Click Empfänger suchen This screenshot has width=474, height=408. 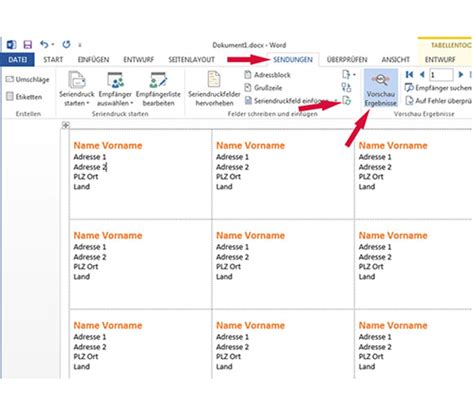click(x=438, y=88)
